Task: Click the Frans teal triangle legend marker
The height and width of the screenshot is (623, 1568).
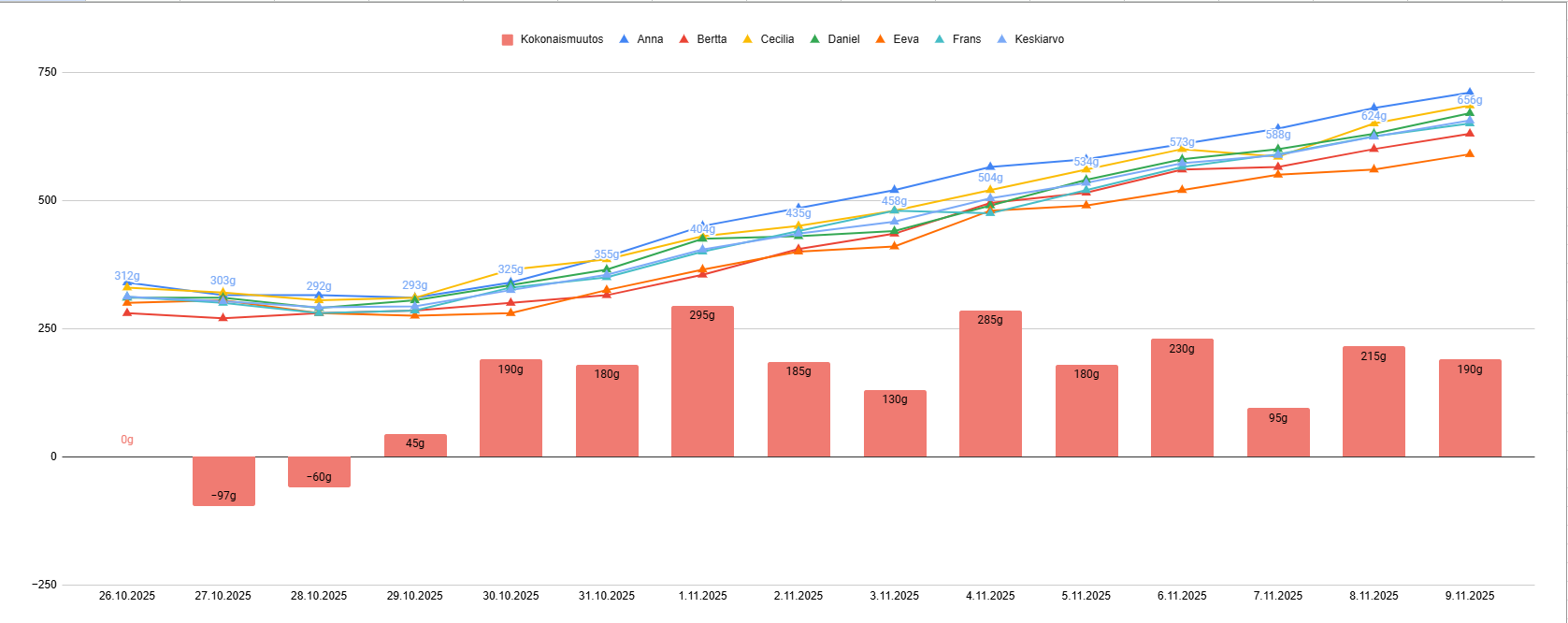Action: [940, 39]
